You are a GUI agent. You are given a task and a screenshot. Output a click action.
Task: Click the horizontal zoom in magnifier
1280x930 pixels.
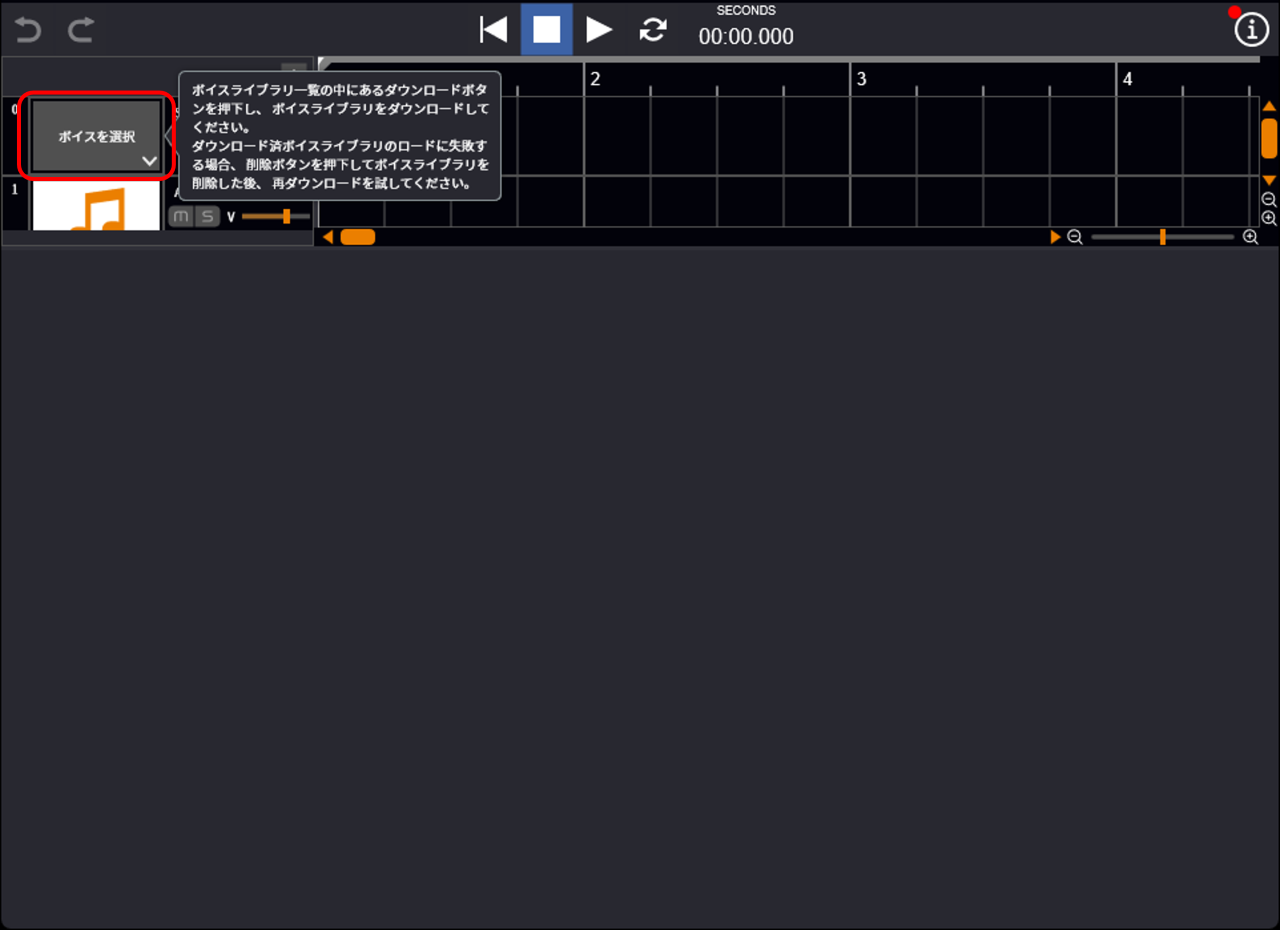tap(1250, 237)
